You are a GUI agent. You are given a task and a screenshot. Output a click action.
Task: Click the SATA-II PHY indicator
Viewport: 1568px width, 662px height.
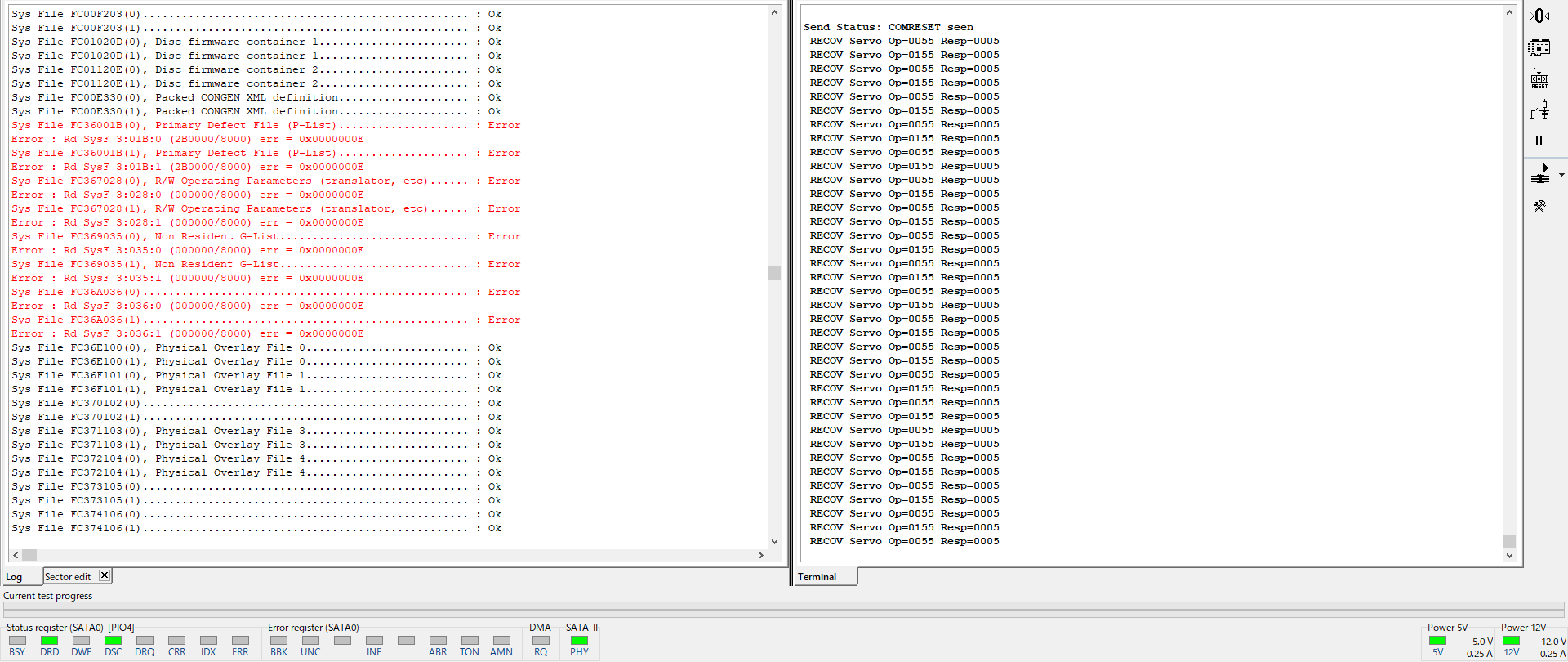click(x=579, y=641)
